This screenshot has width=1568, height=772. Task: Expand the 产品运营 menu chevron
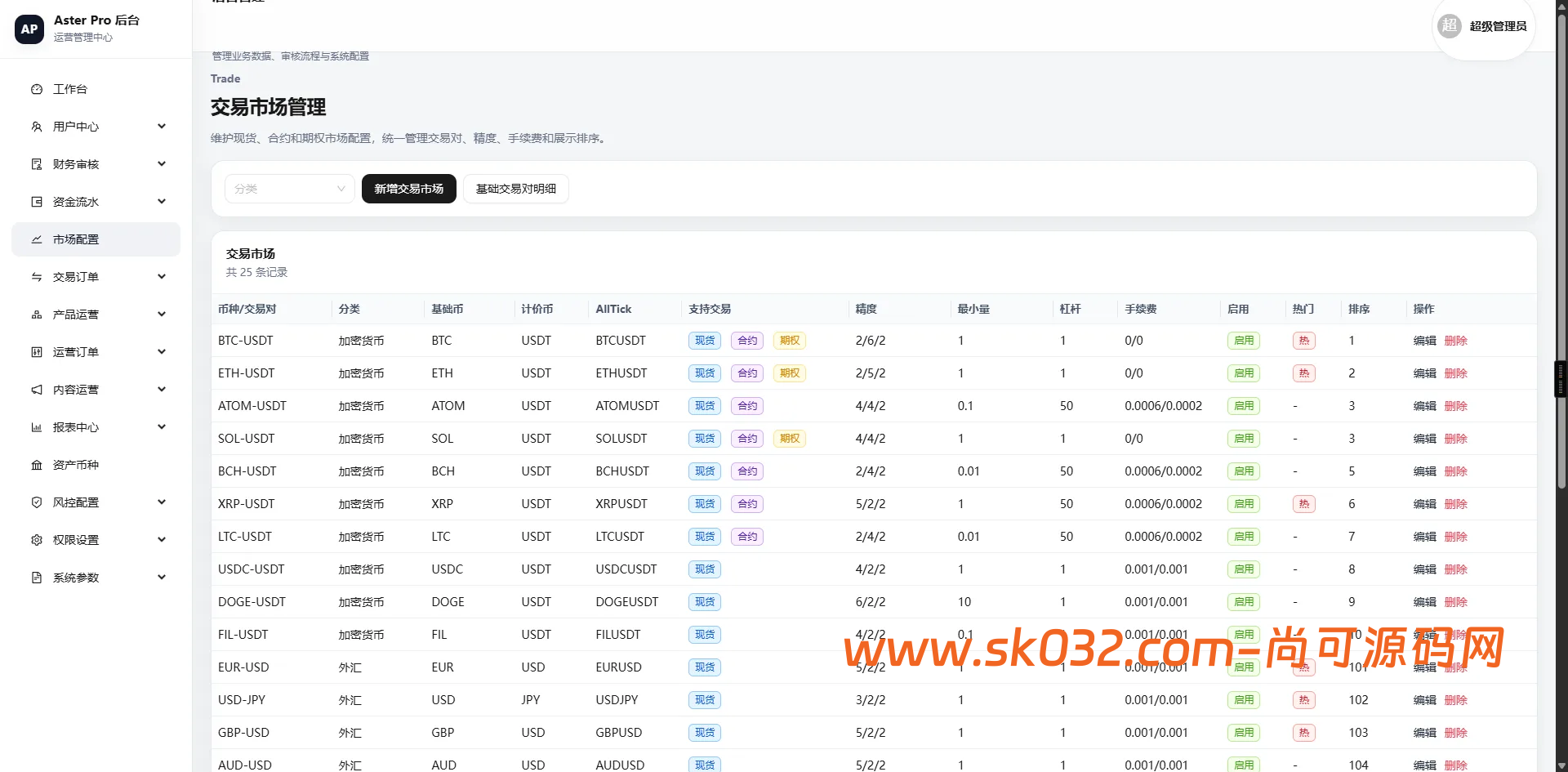162,314
